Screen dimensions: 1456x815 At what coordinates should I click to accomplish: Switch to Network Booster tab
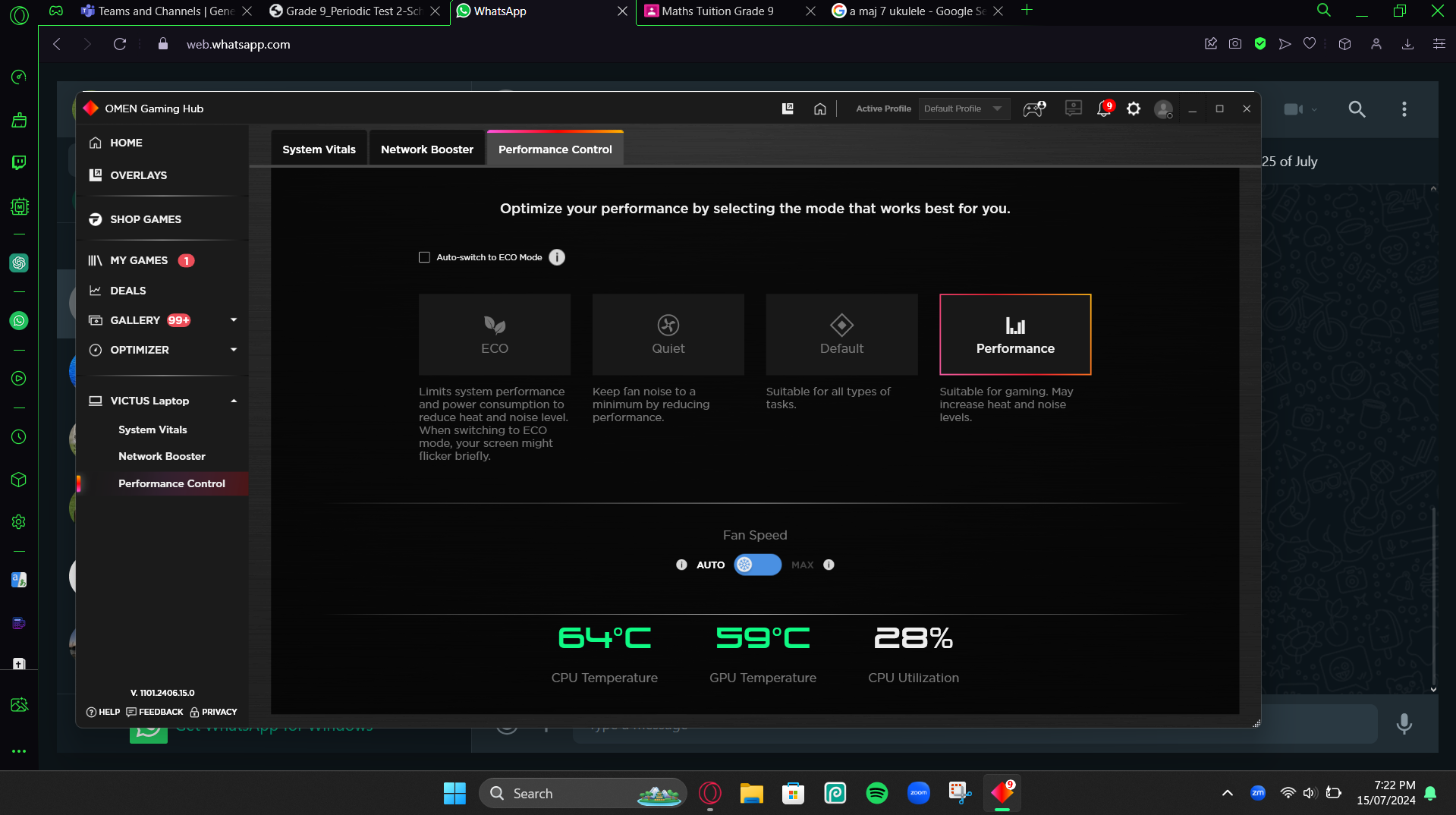(x=427, y=149)
